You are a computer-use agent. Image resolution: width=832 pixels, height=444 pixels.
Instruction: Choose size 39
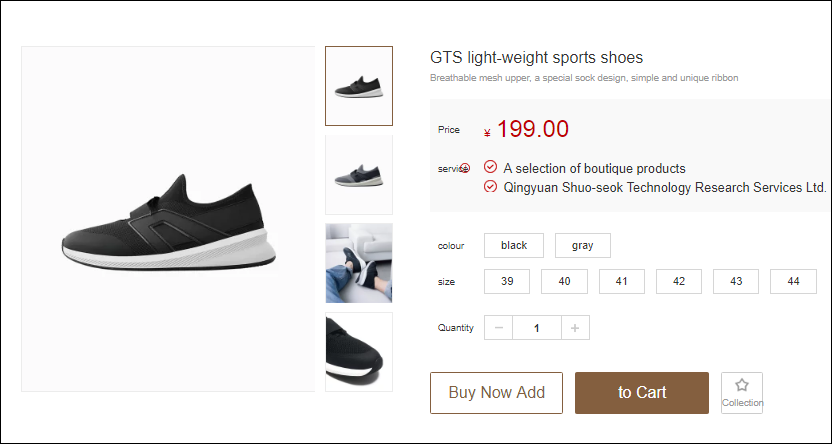(507, 282)
